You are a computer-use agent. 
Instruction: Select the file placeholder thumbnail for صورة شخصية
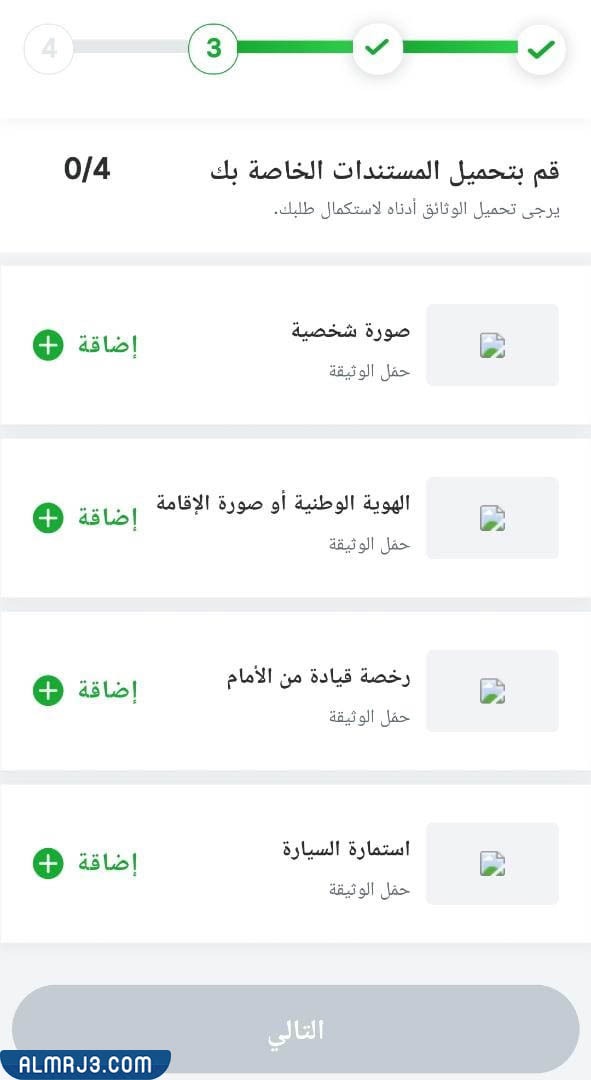492,345
